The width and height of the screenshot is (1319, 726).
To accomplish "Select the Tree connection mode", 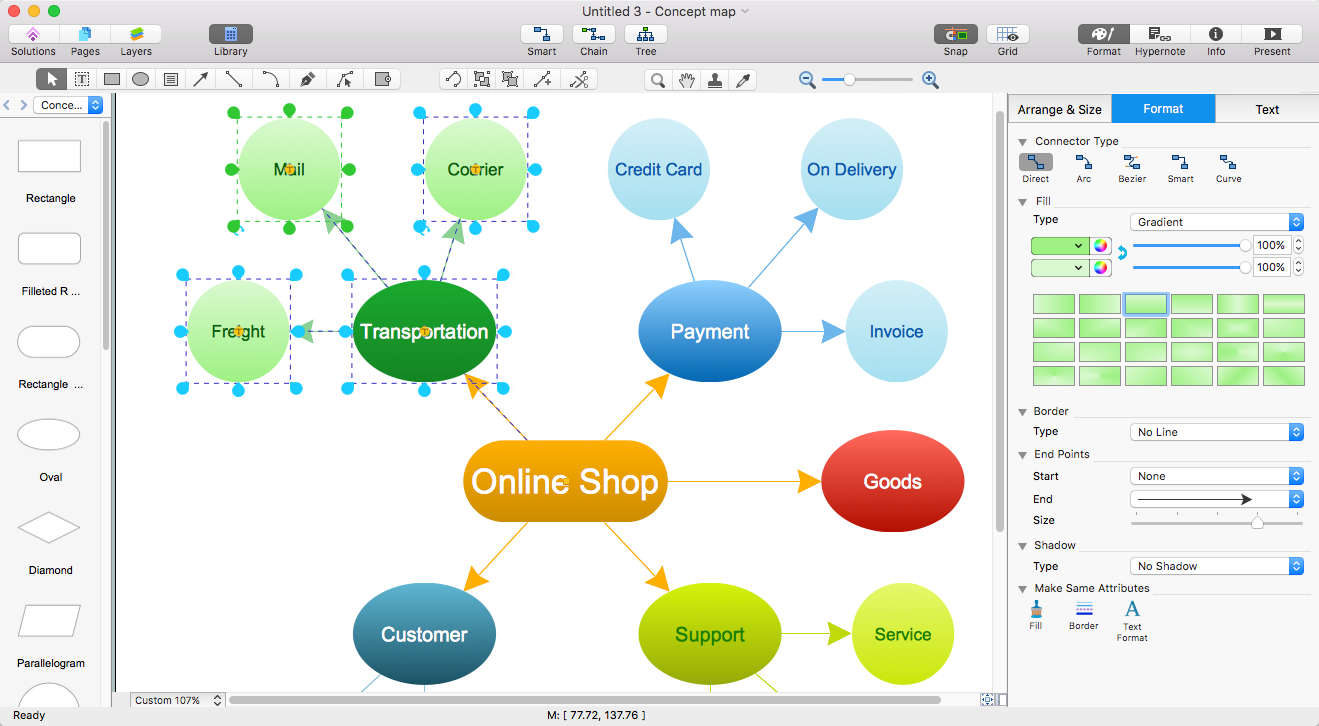I will click(646, 35).
